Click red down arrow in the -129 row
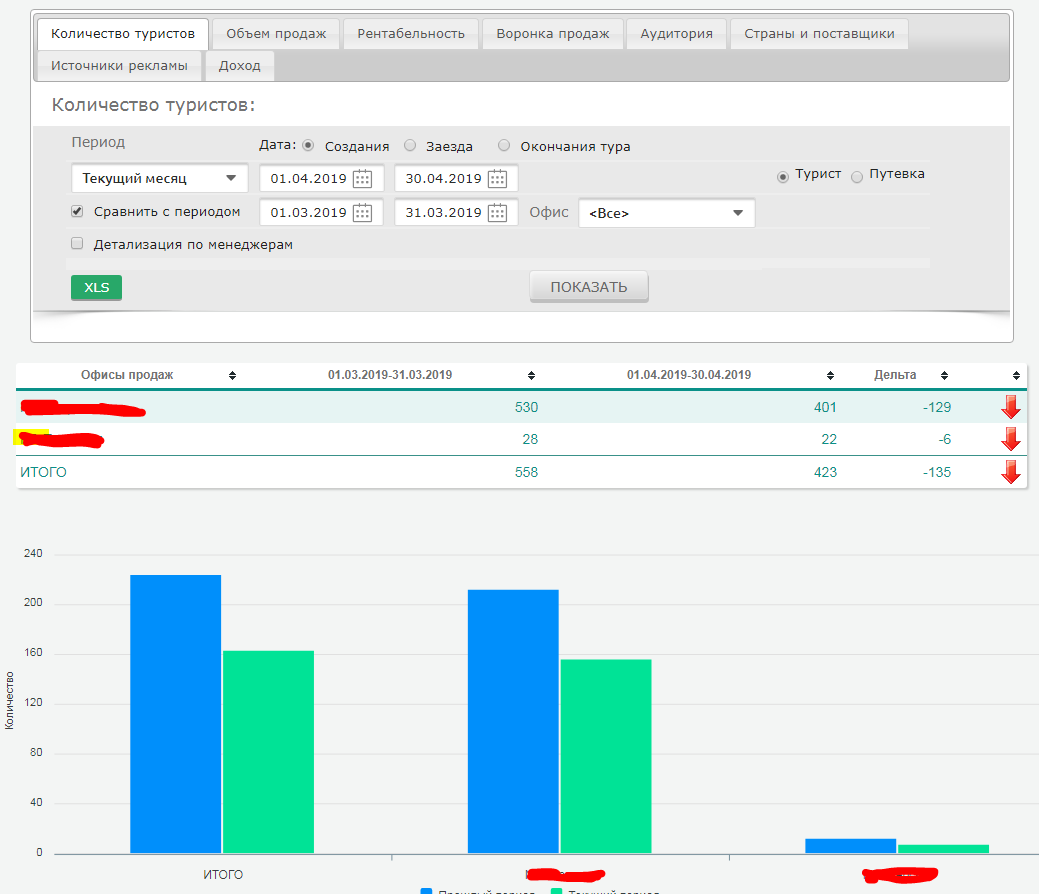Screen dimensions: 1039x894 (x=1011, y=407)
